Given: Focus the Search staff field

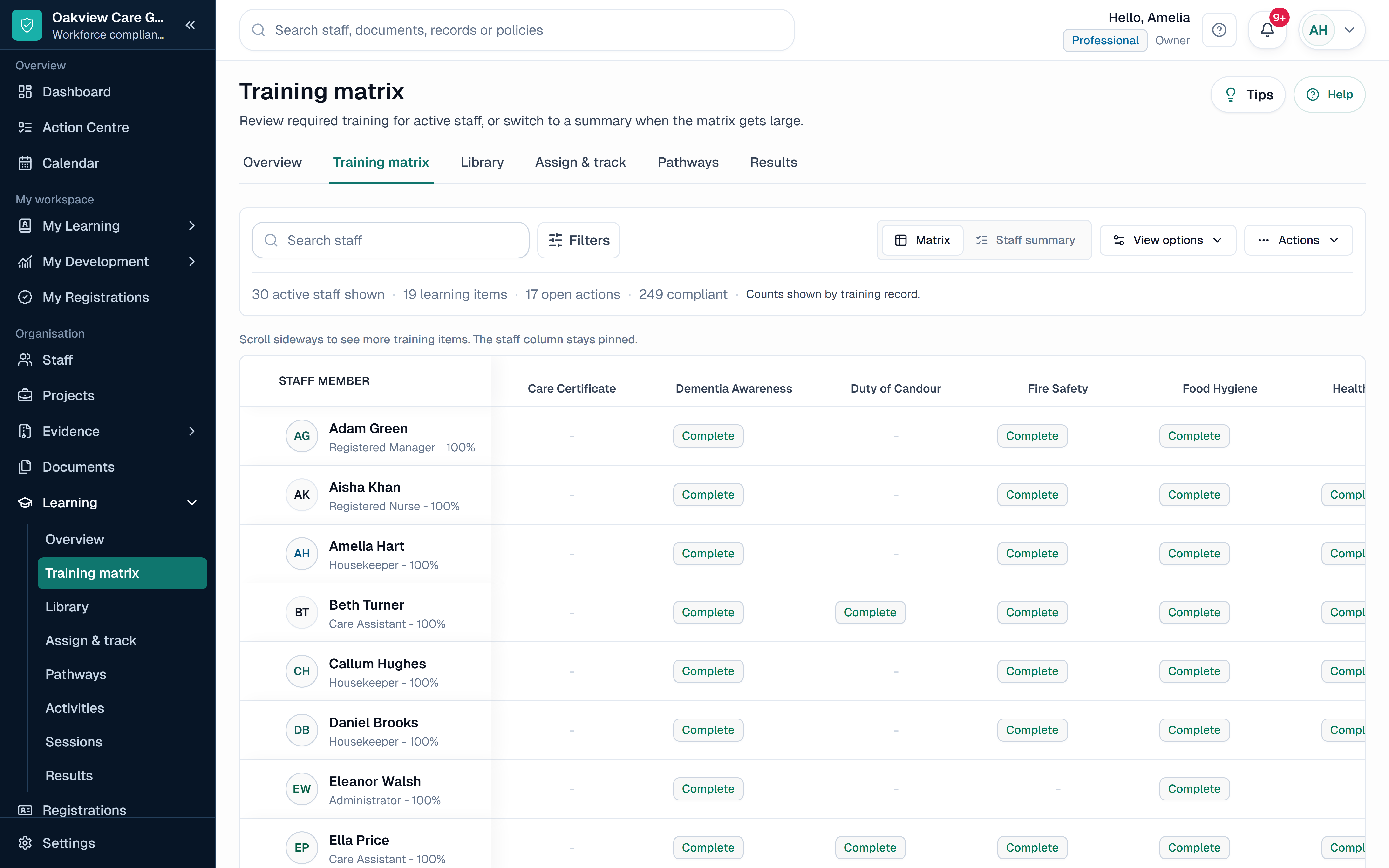Looking at the screenshot, I should click(x=390, y=240).
